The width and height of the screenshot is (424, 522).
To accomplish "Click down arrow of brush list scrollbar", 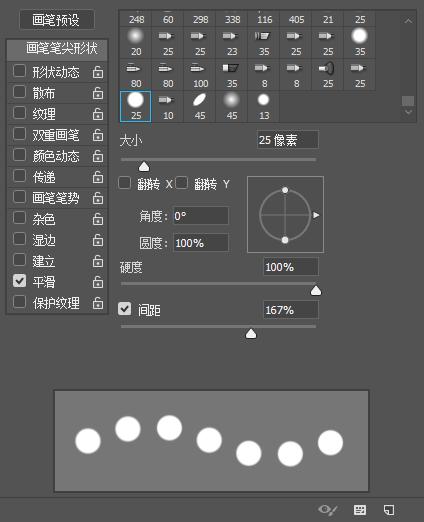I will tap(408, 112).
